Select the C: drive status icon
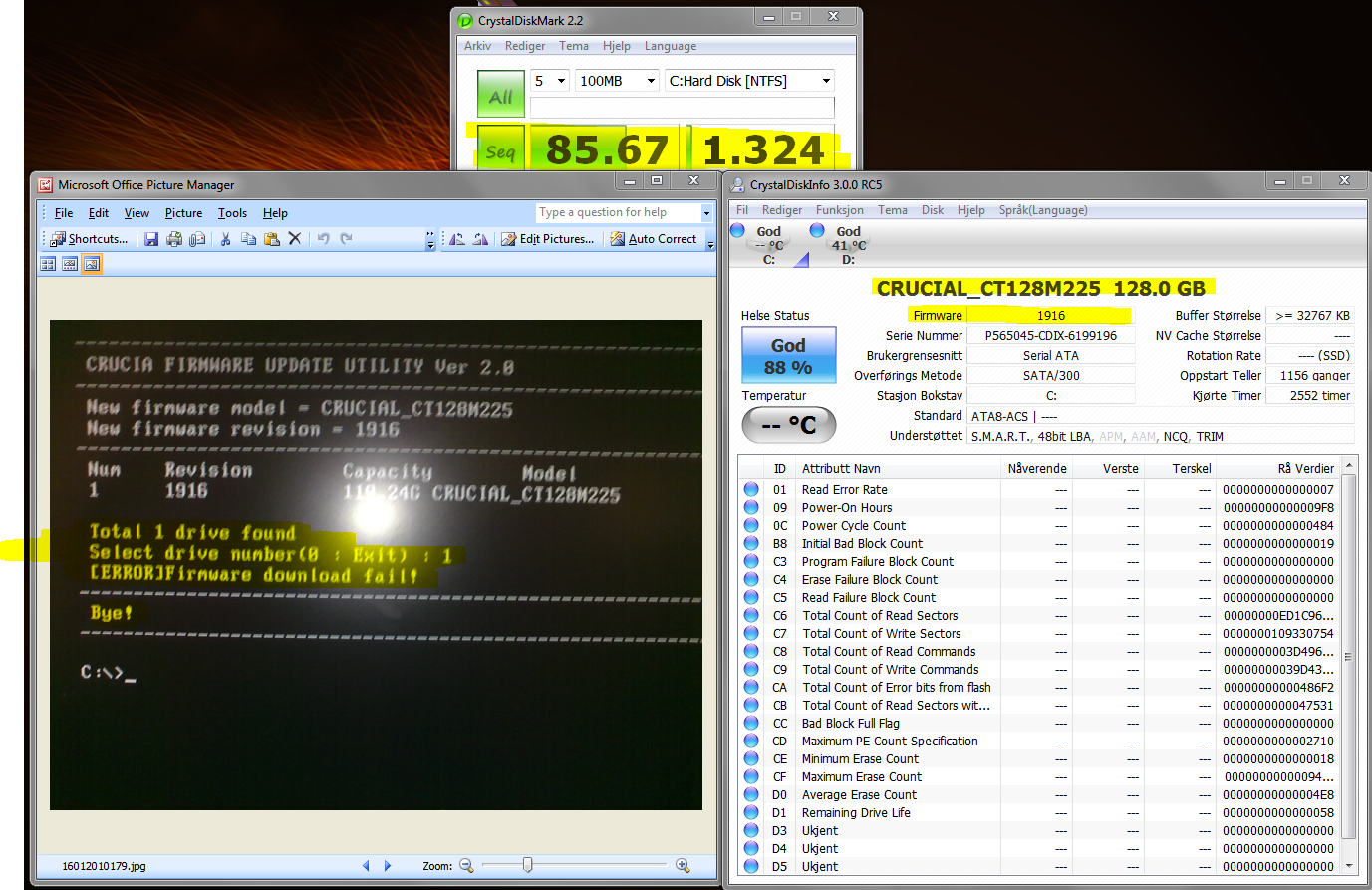 click(737, 230)
